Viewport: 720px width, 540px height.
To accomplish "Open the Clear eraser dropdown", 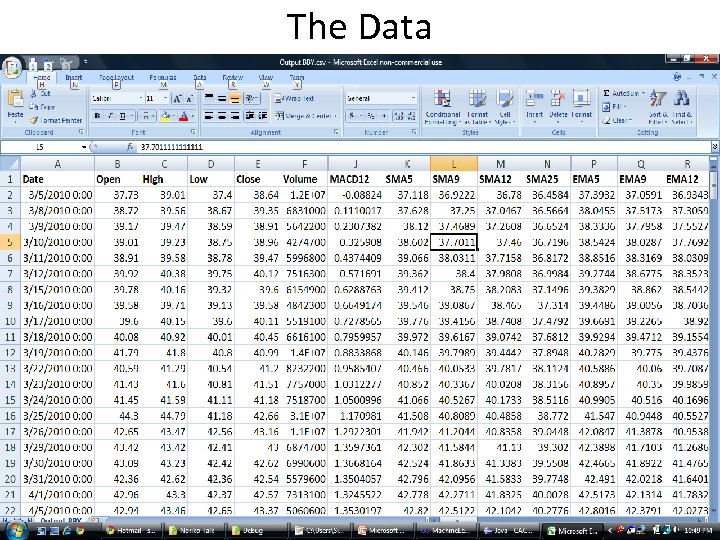I will [x=617, y=120].
